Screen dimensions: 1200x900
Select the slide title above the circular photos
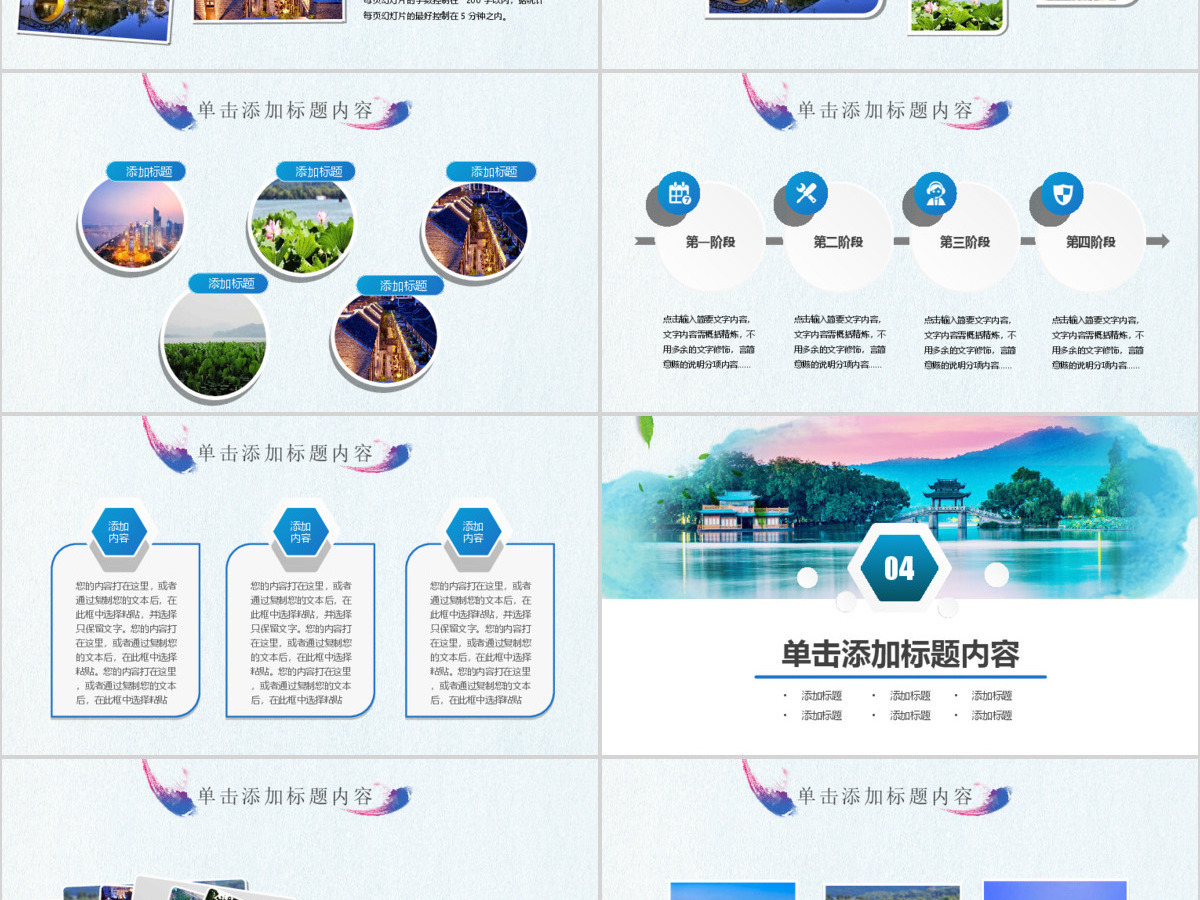[x=285, y=110]
